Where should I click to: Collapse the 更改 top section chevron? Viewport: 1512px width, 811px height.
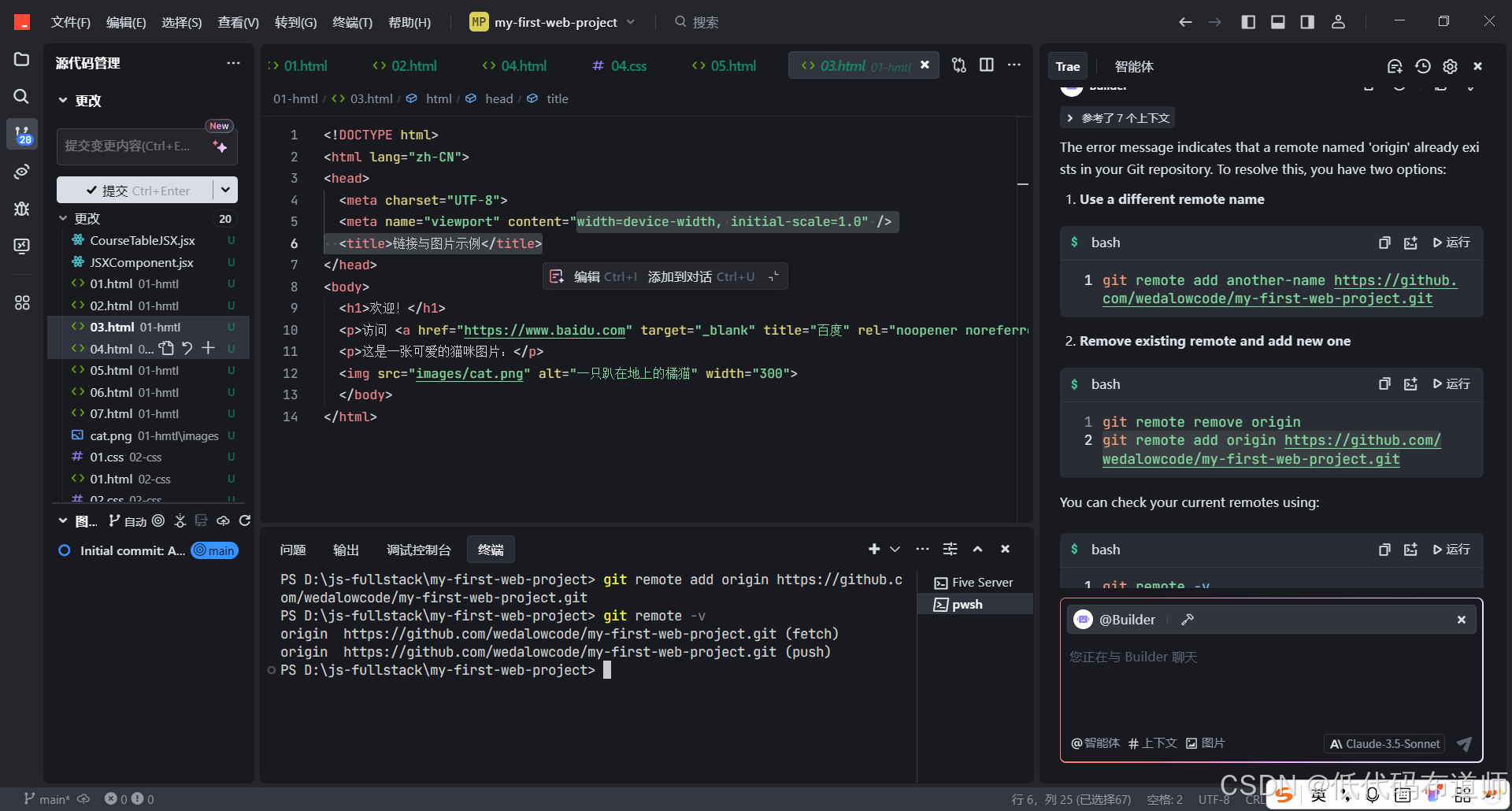coord(63,100)
